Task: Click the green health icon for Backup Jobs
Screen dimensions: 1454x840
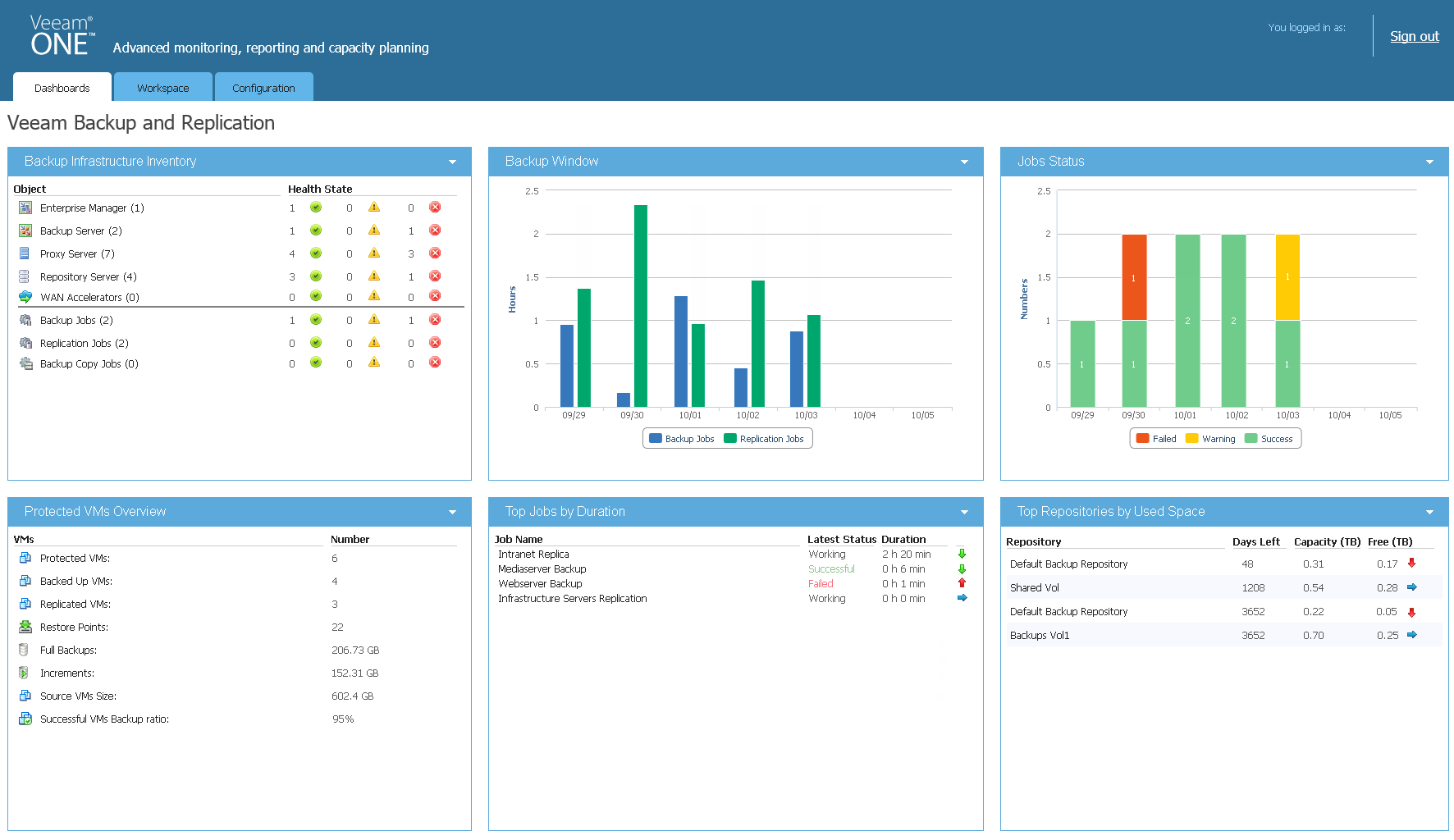Action: [316, 320]
